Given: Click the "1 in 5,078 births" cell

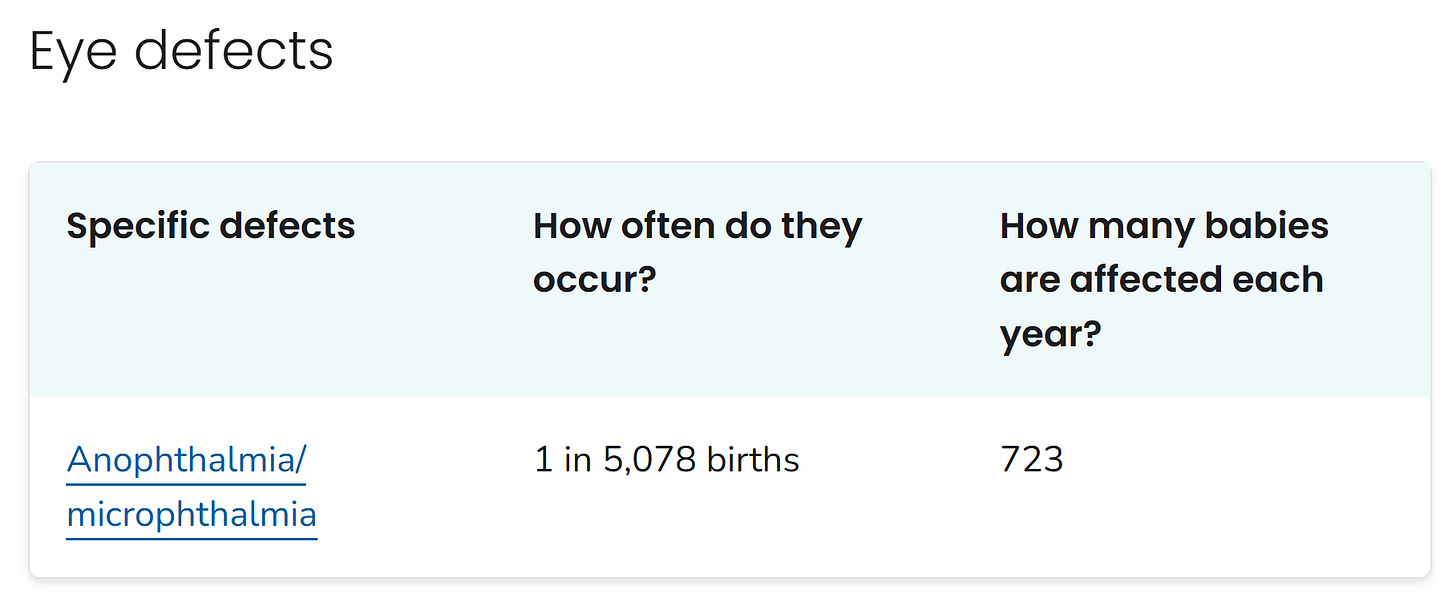Looking at the screenshot, I should pos(667,460).
